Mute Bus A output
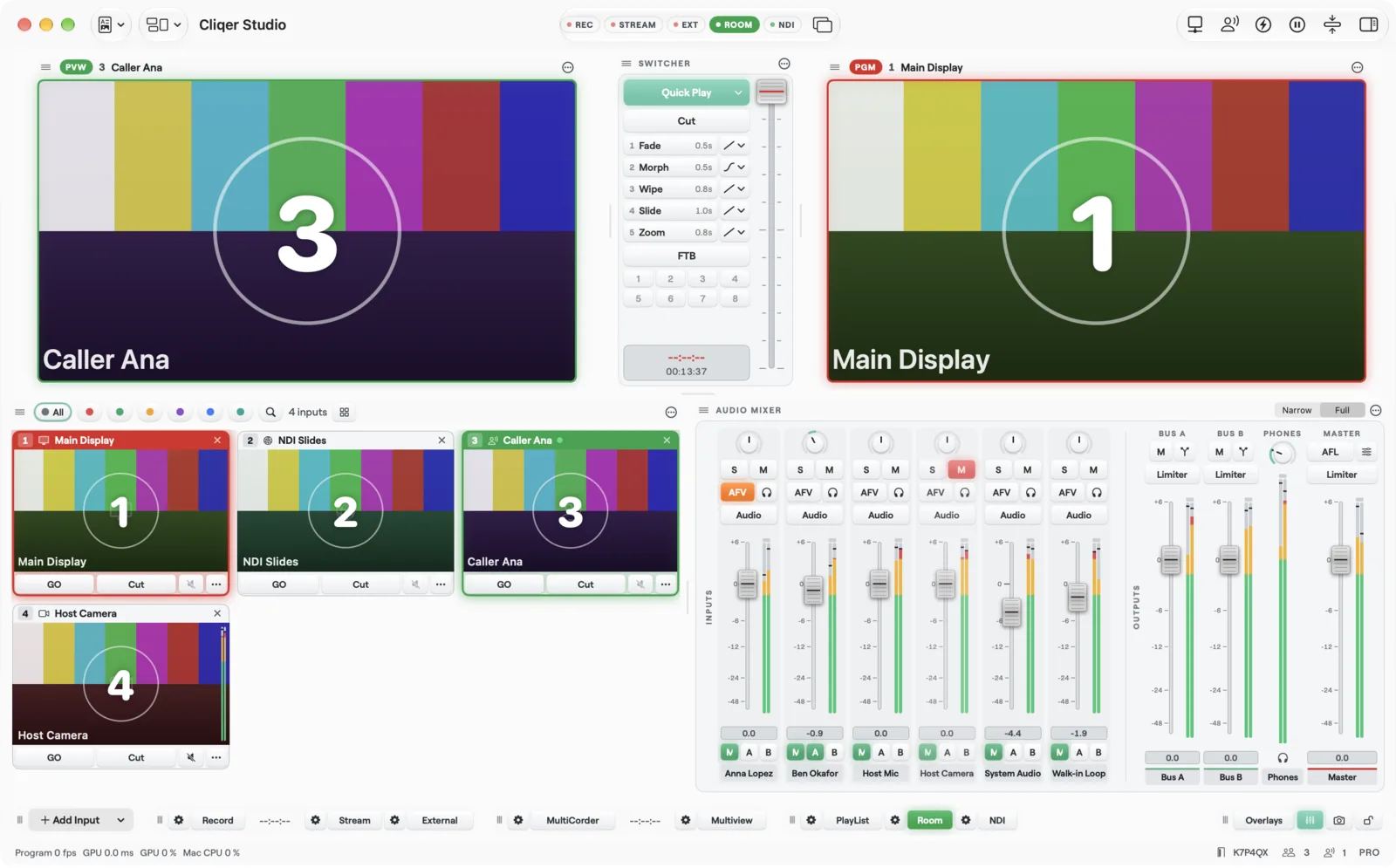The image size is (1396, 868). tap(1160, 452)
